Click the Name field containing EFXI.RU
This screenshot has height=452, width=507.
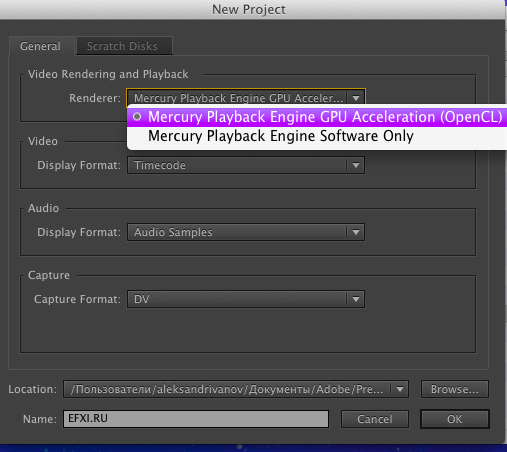coord(196,419)
